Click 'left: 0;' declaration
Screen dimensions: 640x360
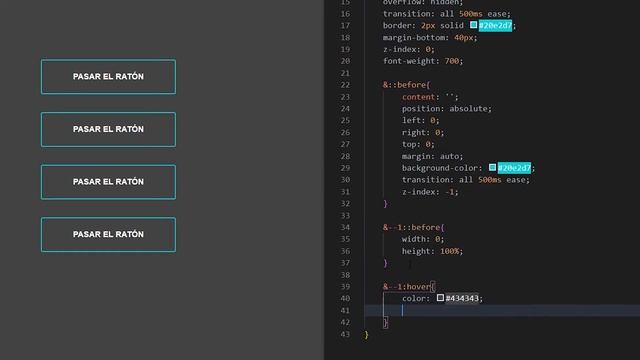pos(421,120)
